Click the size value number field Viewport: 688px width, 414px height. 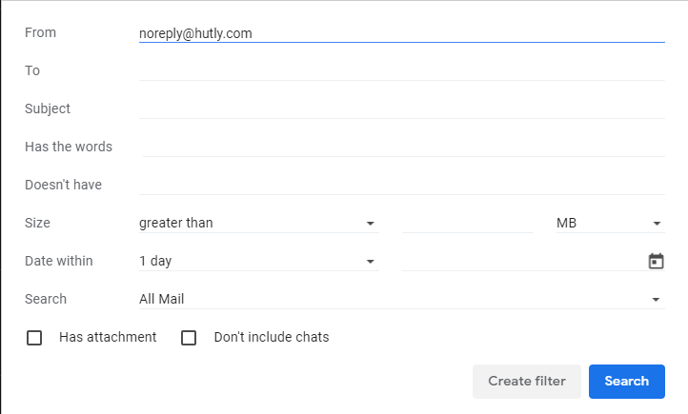click(467, 223)
